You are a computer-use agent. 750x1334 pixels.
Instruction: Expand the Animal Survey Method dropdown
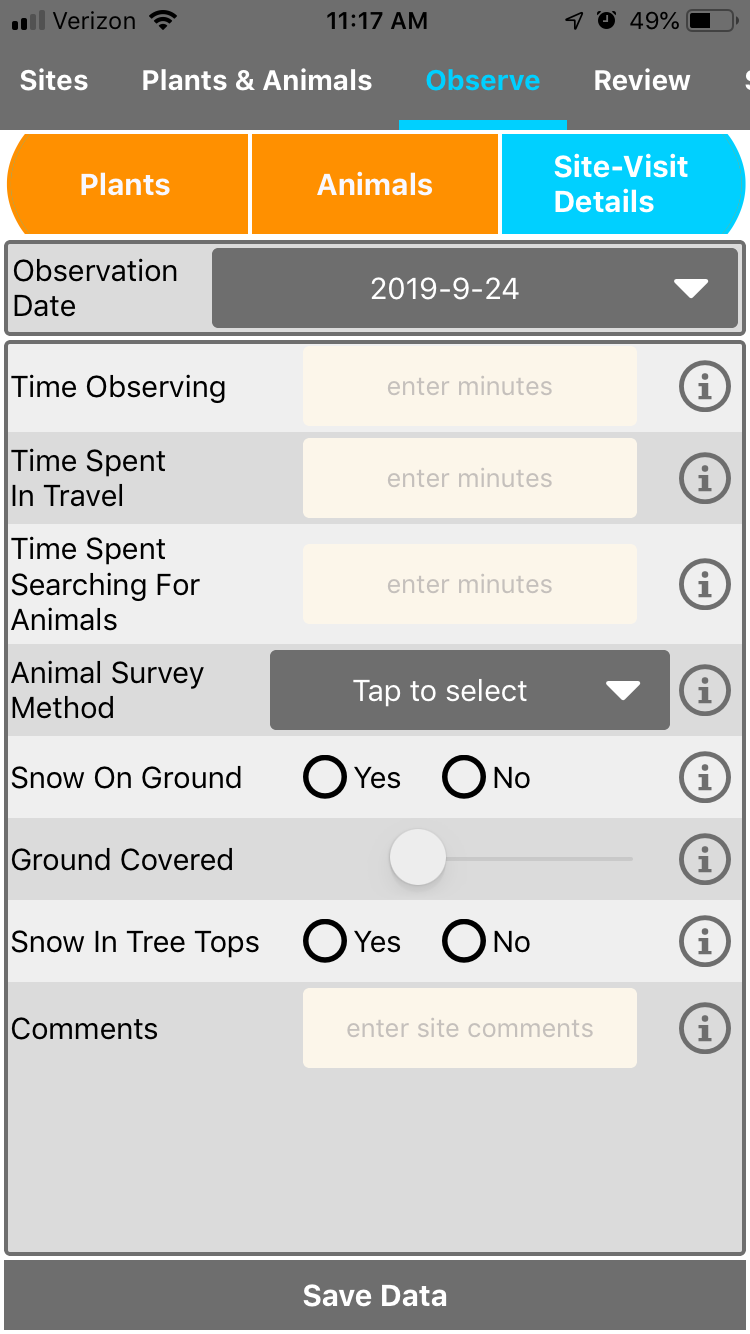[x=469, y=690]
